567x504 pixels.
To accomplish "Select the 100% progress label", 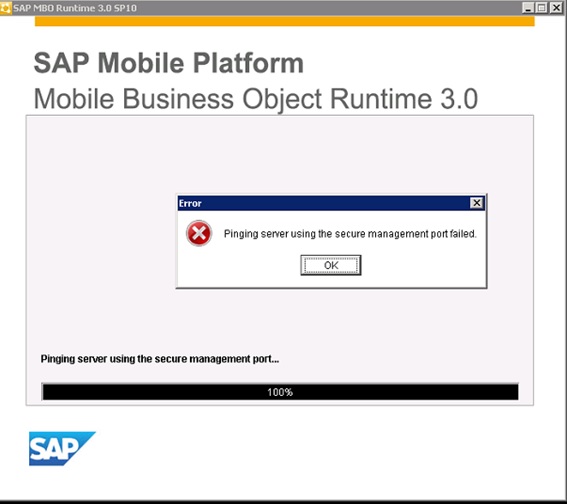I will 280,392.
